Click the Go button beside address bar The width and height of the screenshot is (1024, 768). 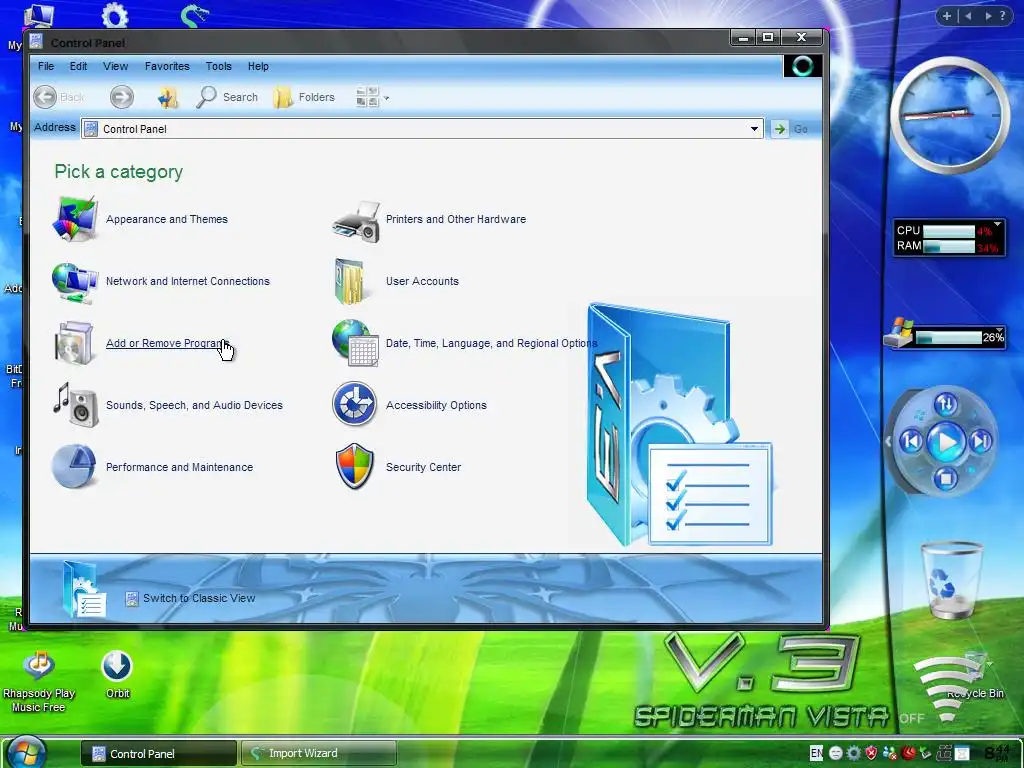click(x=790, y=129)
